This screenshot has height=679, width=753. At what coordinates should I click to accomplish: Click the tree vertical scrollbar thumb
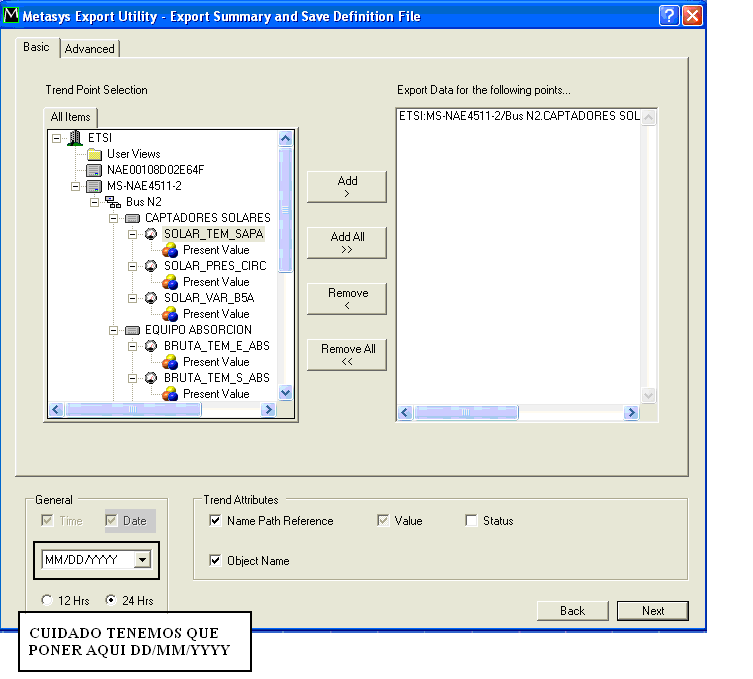pyautogui.click(x=285, y=210)
